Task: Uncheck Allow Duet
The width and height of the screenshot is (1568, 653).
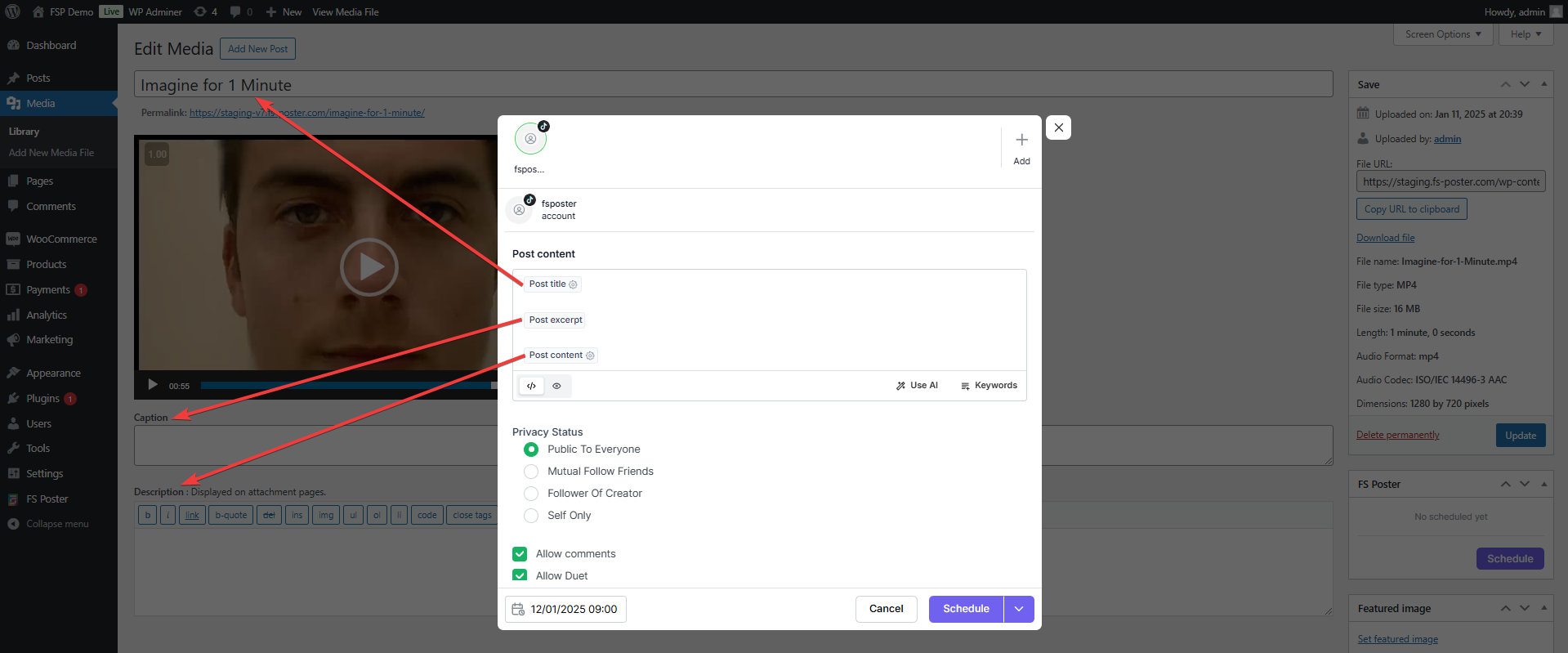Action: (520, 575)
